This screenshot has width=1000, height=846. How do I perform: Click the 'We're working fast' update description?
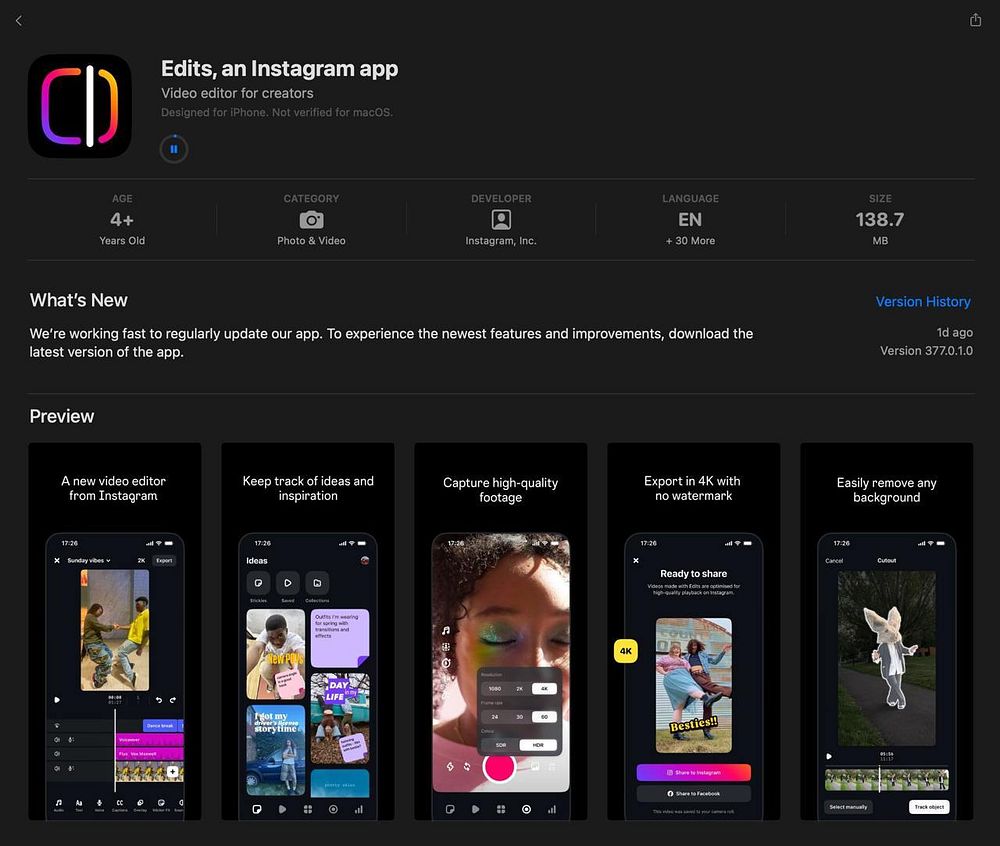pyautogui.click(x=391, y=342)
